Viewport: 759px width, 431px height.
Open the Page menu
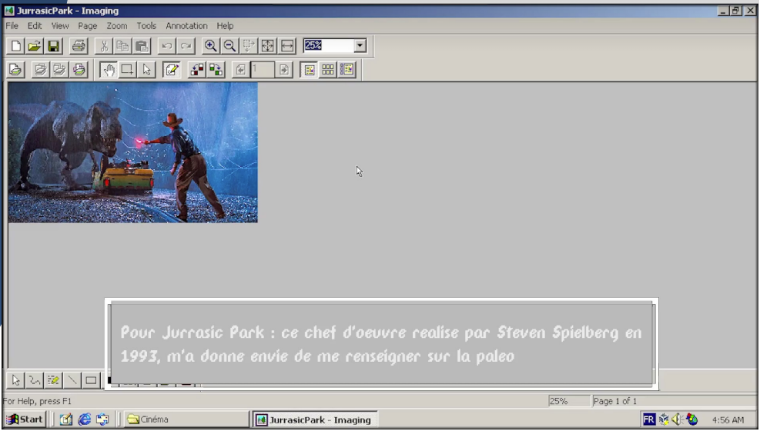point(88,26)
